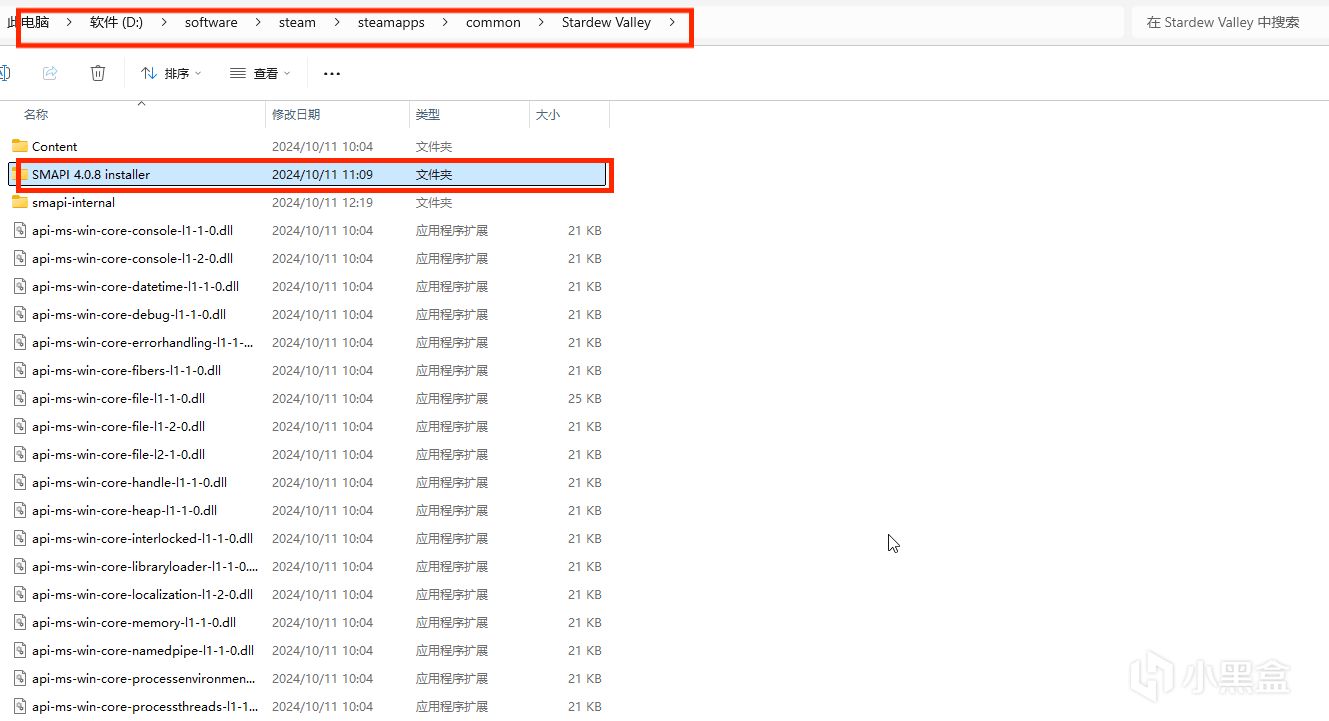The width and height of the screenshot is (1329, 721).
Task: Click the 25 KB size value
Action: coord(585,398)
